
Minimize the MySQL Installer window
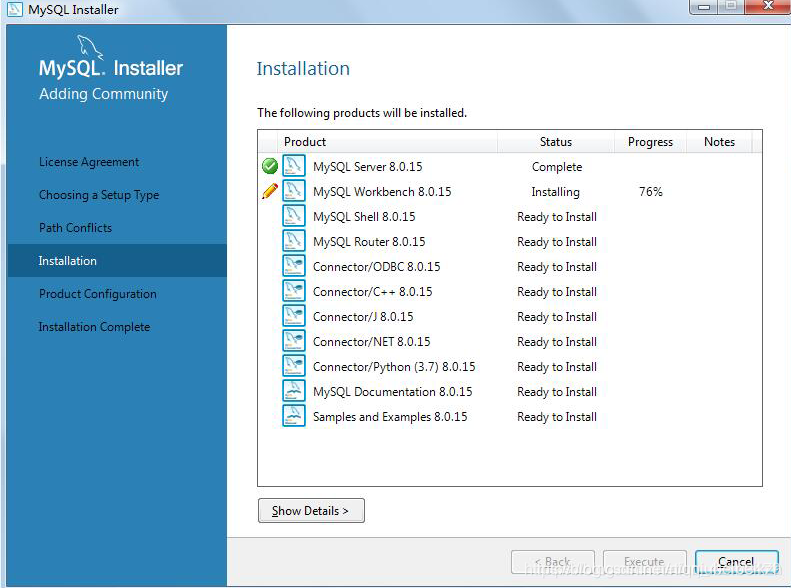point(704,7)
